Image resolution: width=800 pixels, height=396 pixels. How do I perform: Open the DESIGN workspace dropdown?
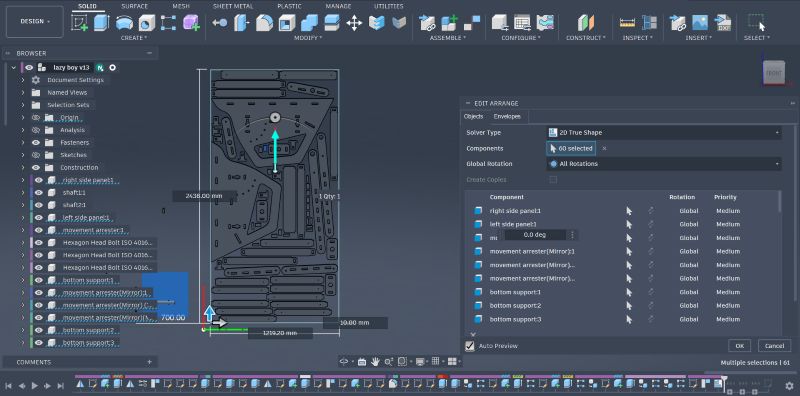[35, 21]
